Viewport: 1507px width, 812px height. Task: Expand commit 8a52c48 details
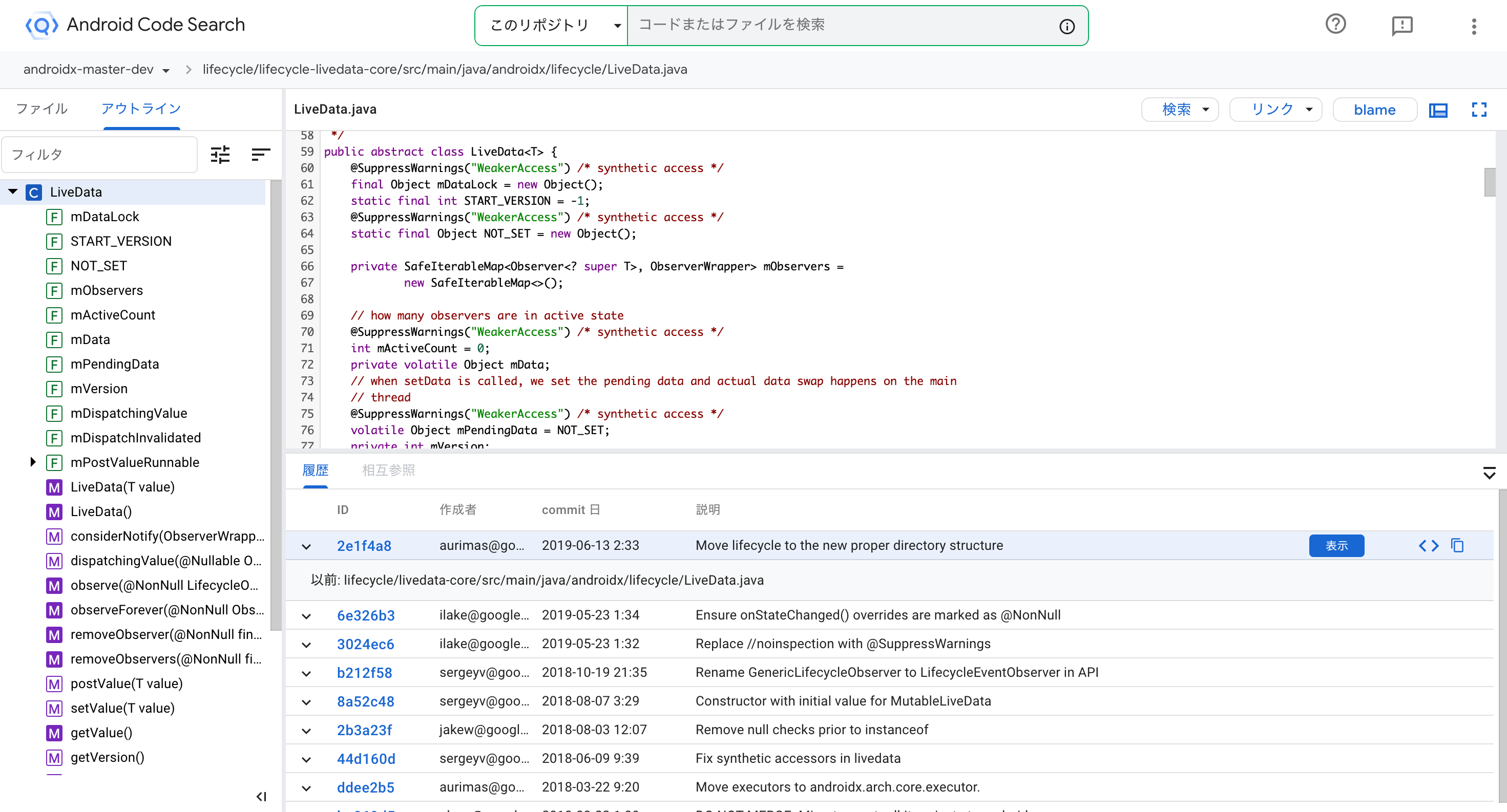point(306,702)
